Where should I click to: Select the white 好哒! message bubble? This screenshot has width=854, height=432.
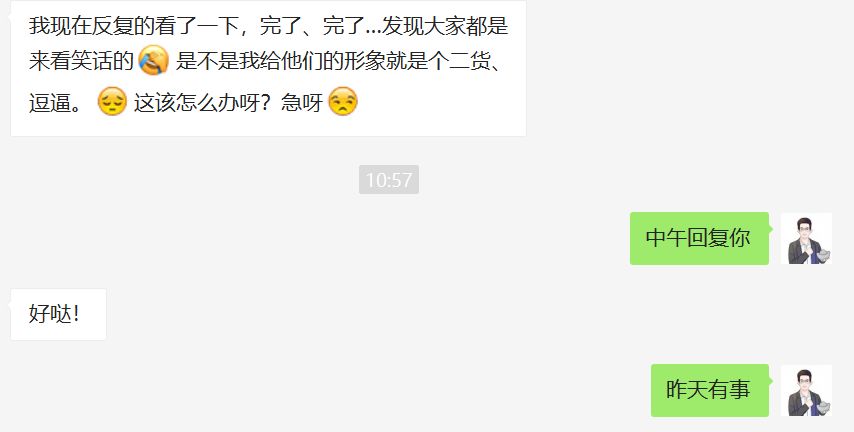coord(58,314)
